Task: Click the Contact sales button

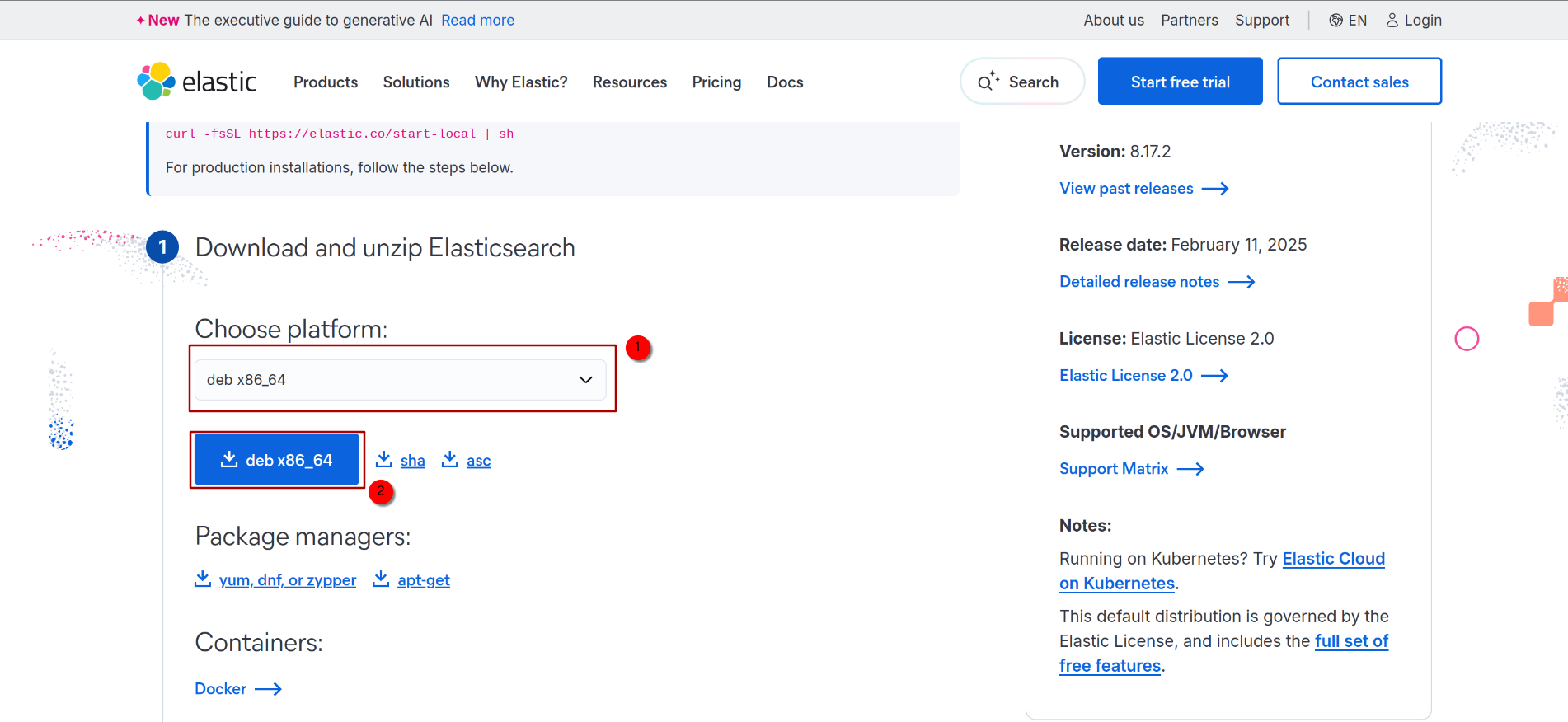Action: (x=1359, y=81)
